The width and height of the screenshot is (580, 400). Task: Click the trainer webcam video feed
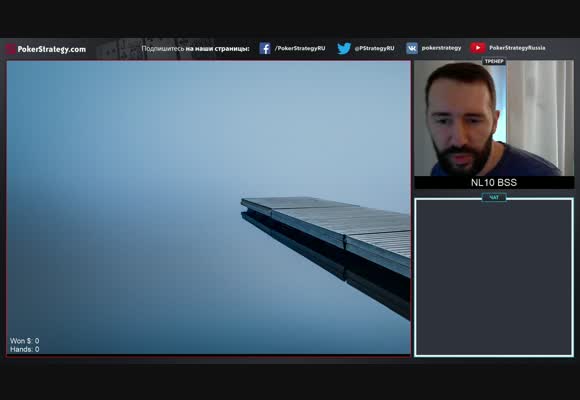coord(494,118)
